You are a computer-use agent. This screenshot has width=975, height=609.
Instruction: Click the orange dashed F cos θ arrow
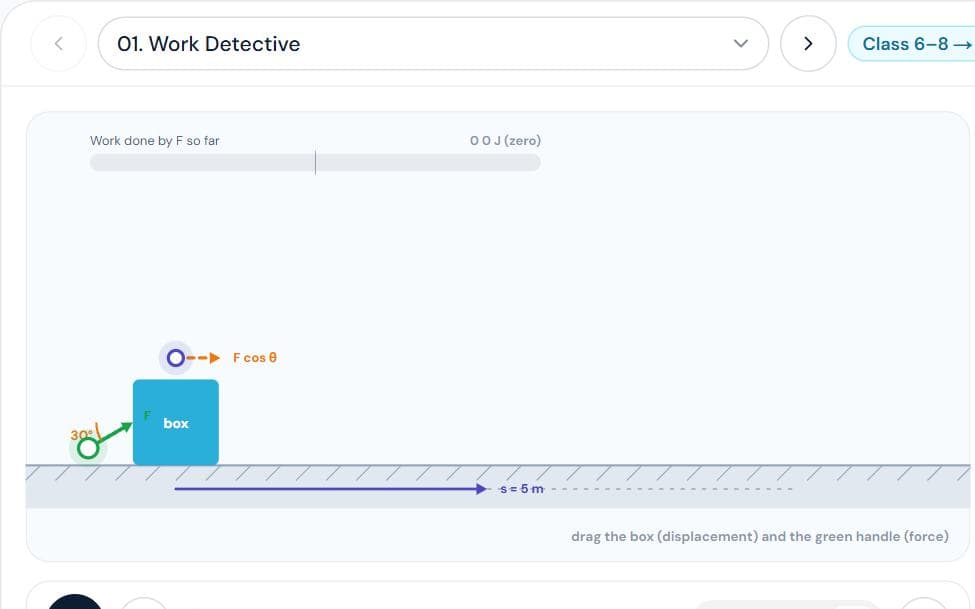tap(203, 358)
